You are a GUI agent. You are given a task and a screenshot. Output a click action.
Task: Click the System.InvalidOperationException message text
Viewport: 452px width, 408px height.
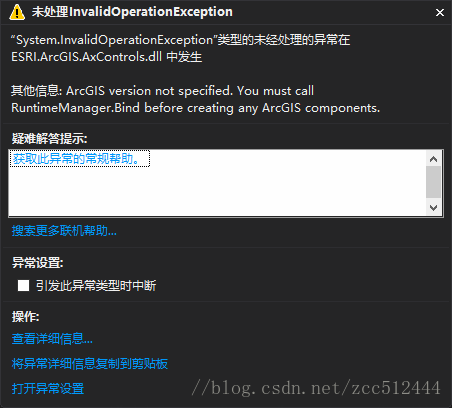pyautogui.click(x=181, y=48)
